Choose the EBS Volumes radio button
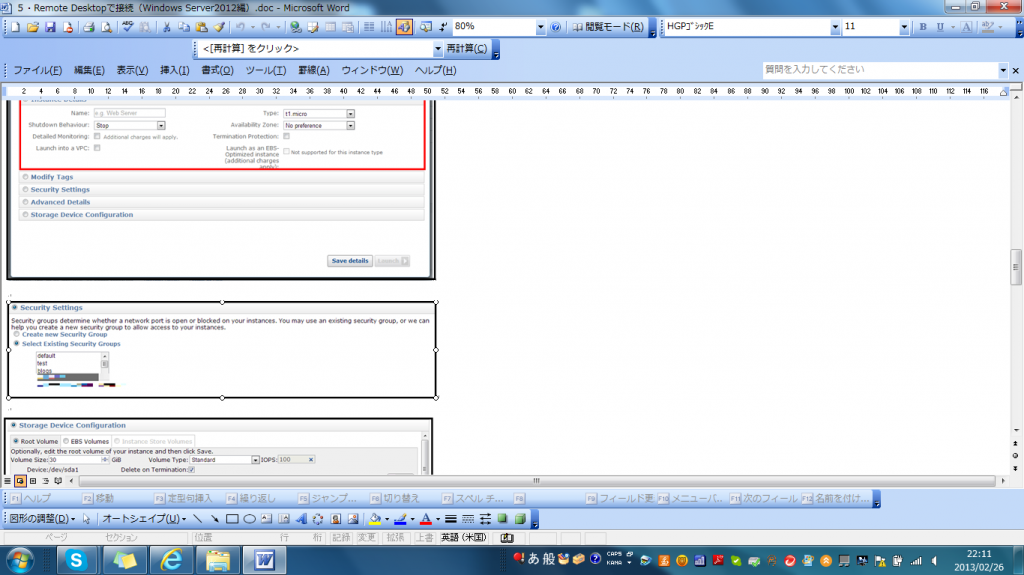Viewport: 1024px width, 575px height. pos(66,441)
